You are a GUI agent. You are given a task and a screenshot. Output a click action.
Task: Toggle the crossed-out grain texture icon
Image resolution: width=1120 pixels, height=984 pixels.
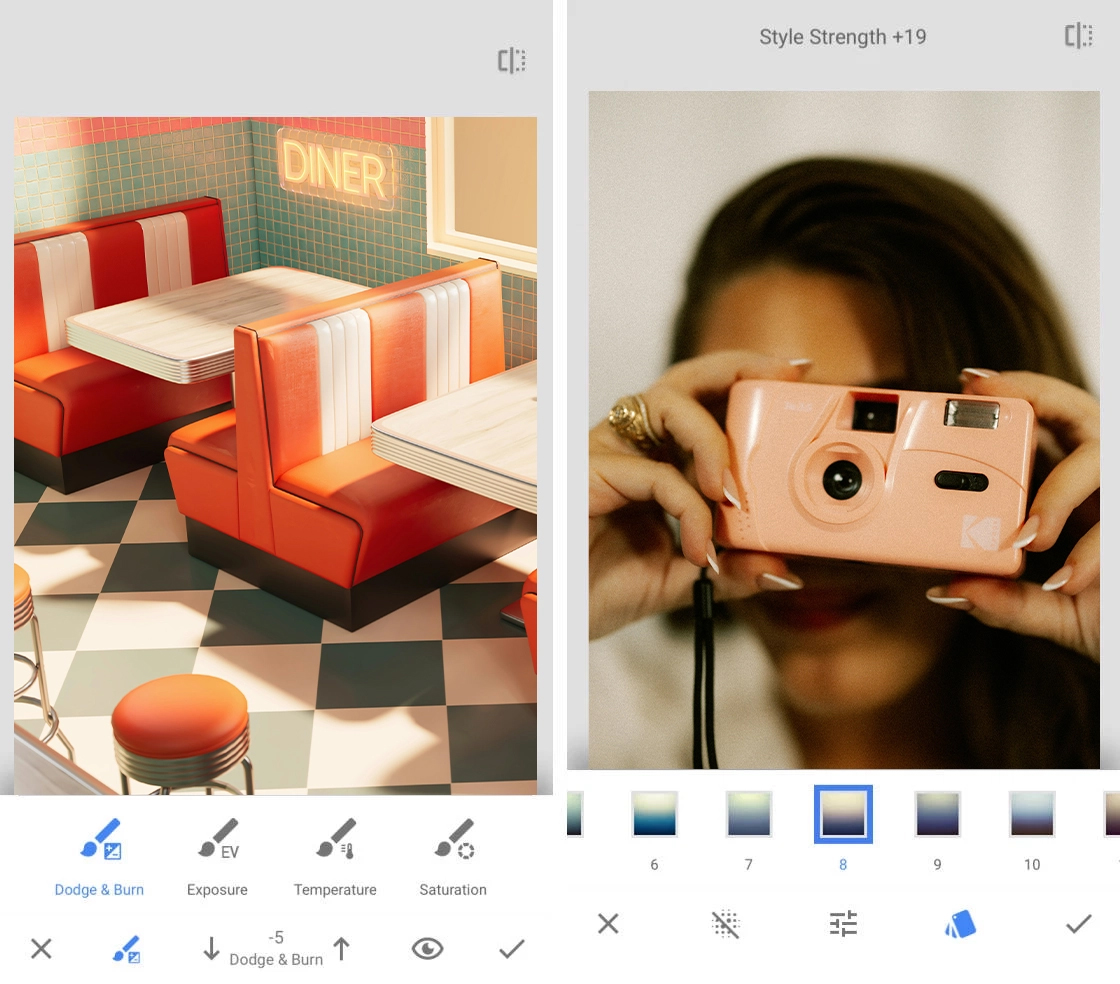(x=725, y=925)
